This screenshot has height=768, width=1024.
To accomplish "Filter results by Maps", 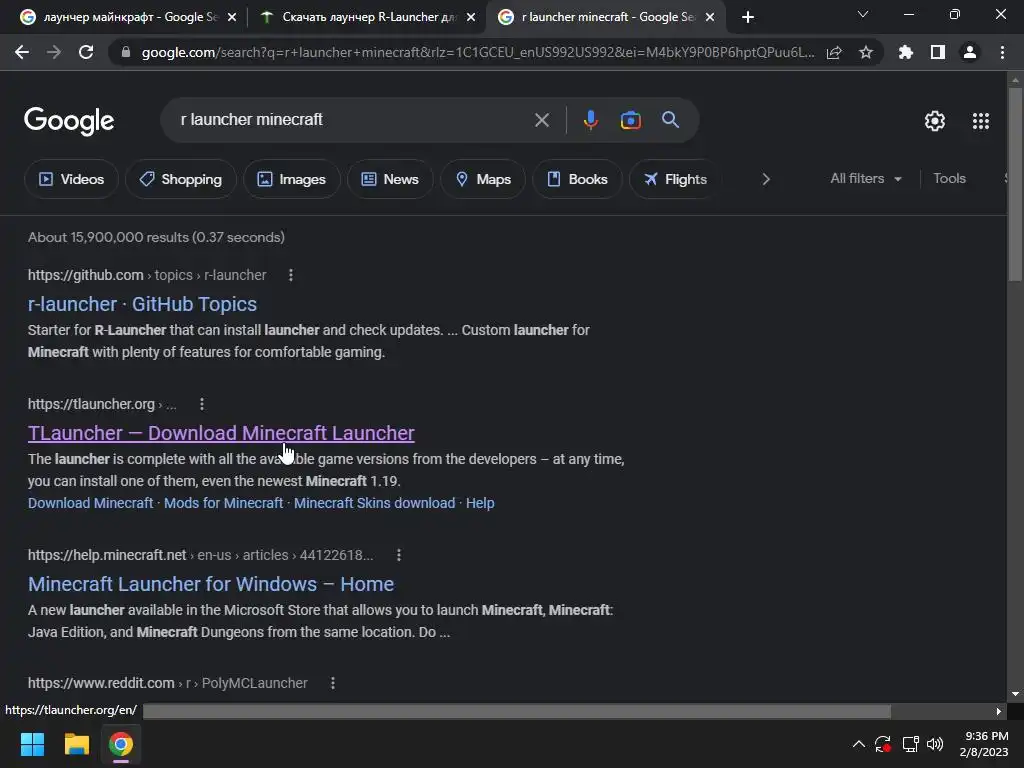I will tap(483, 179).
